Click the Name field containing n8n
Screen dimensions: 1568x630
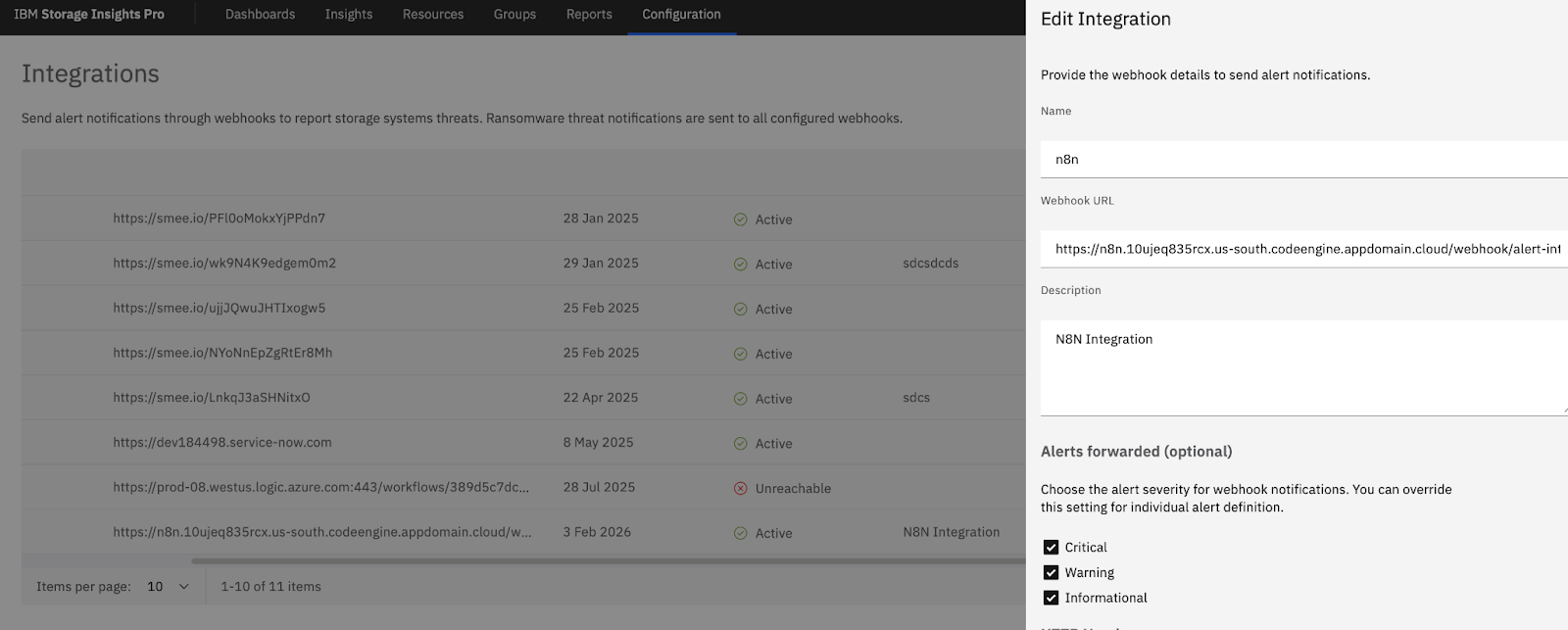[1304, 159]
